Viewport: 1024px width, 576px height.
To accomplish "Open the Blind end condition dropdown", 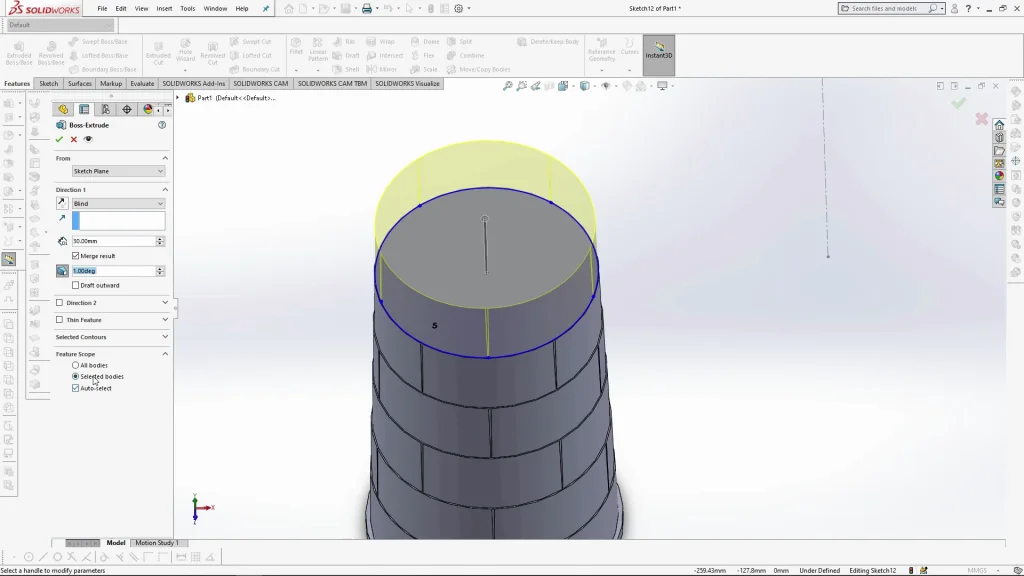I will (118, 203).
